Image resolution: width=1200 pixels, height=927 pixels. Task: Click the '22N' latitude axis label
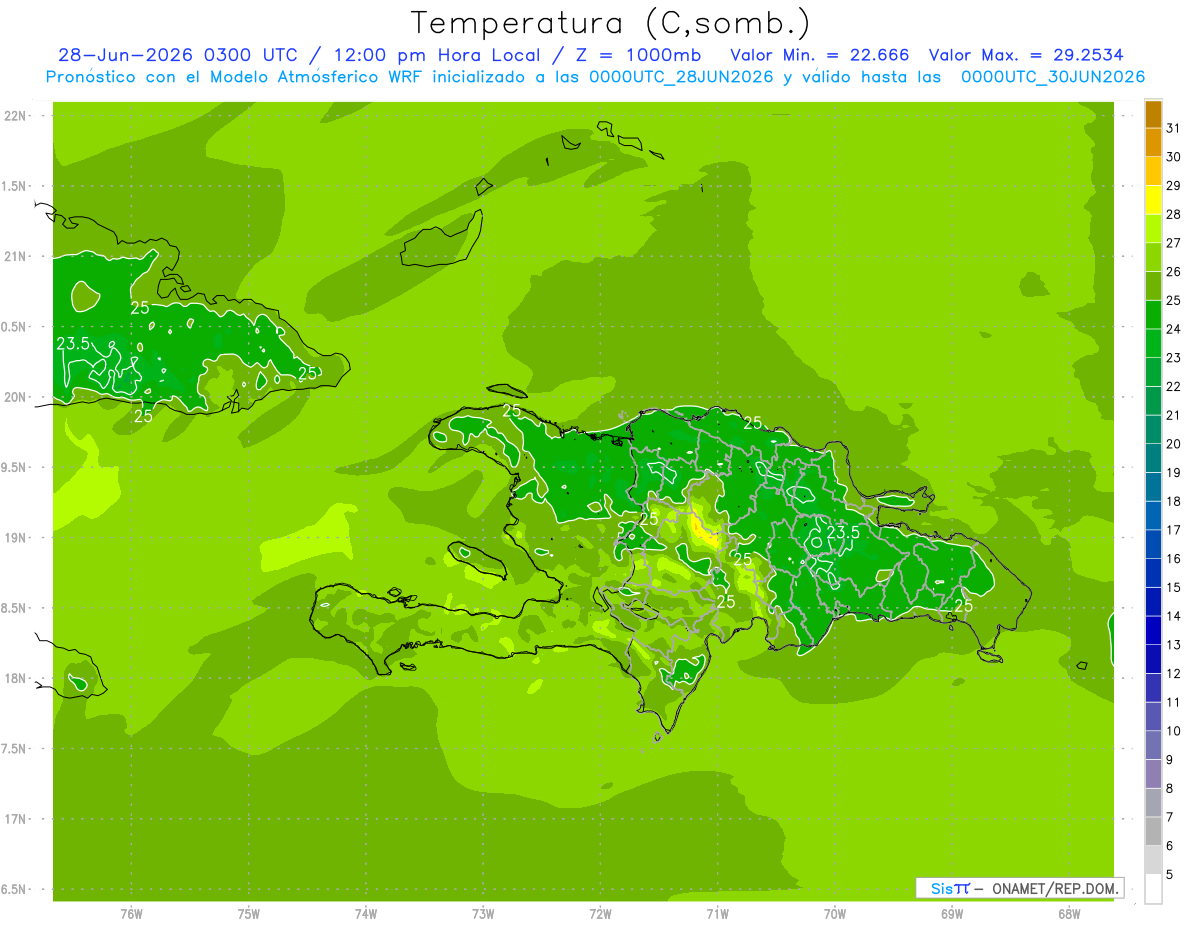click(15, 116)
